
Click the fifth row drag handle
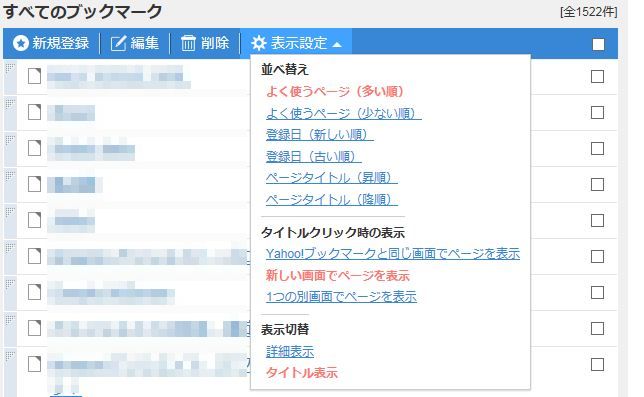coord(10,220)
